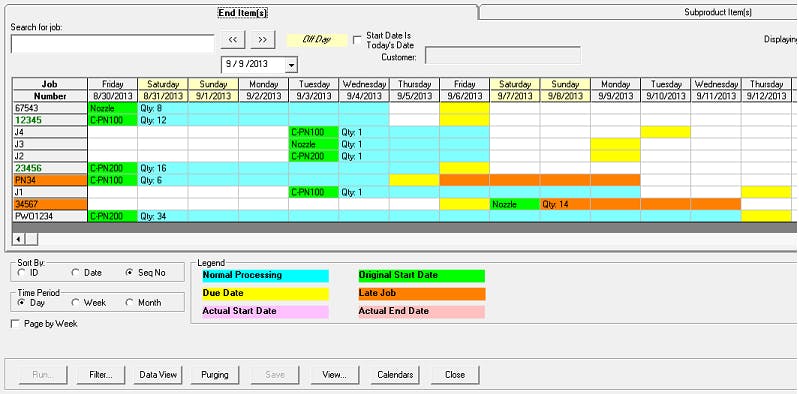Open the Filter... dialog button
The width and height of the screenshot is (799, 394).
pyautogui.click(x=100, y=375)
